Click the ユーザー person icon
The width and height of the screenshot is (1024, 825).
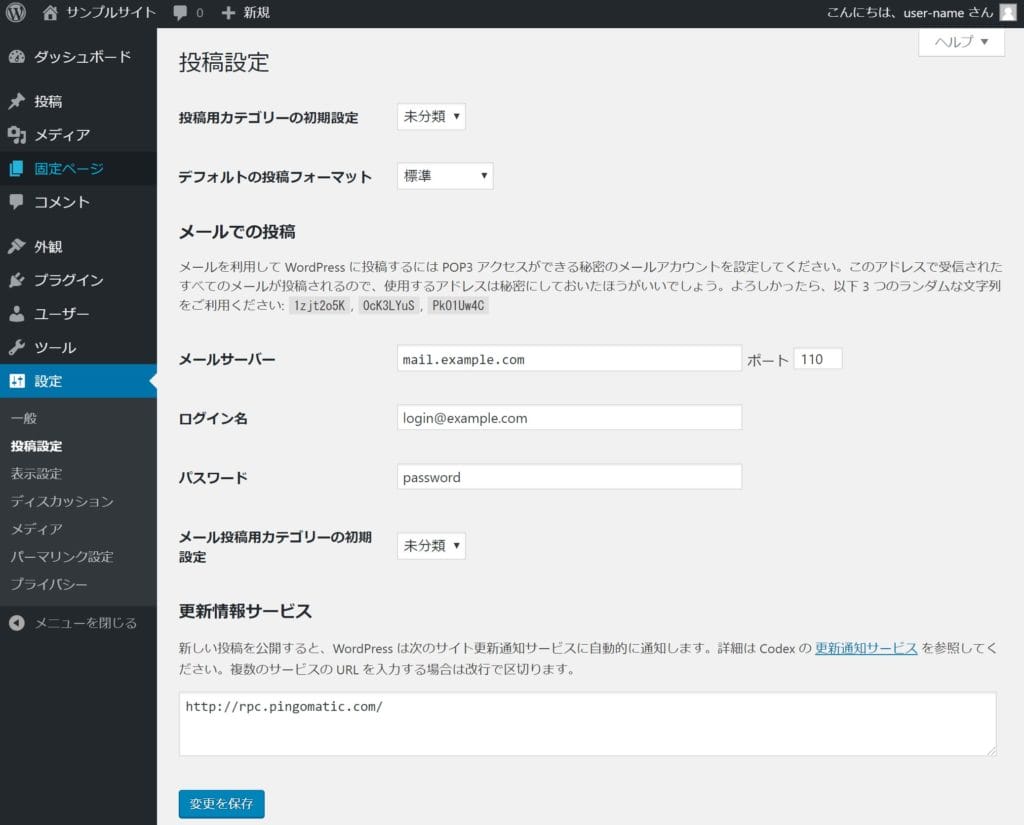[x=17, y=314]
